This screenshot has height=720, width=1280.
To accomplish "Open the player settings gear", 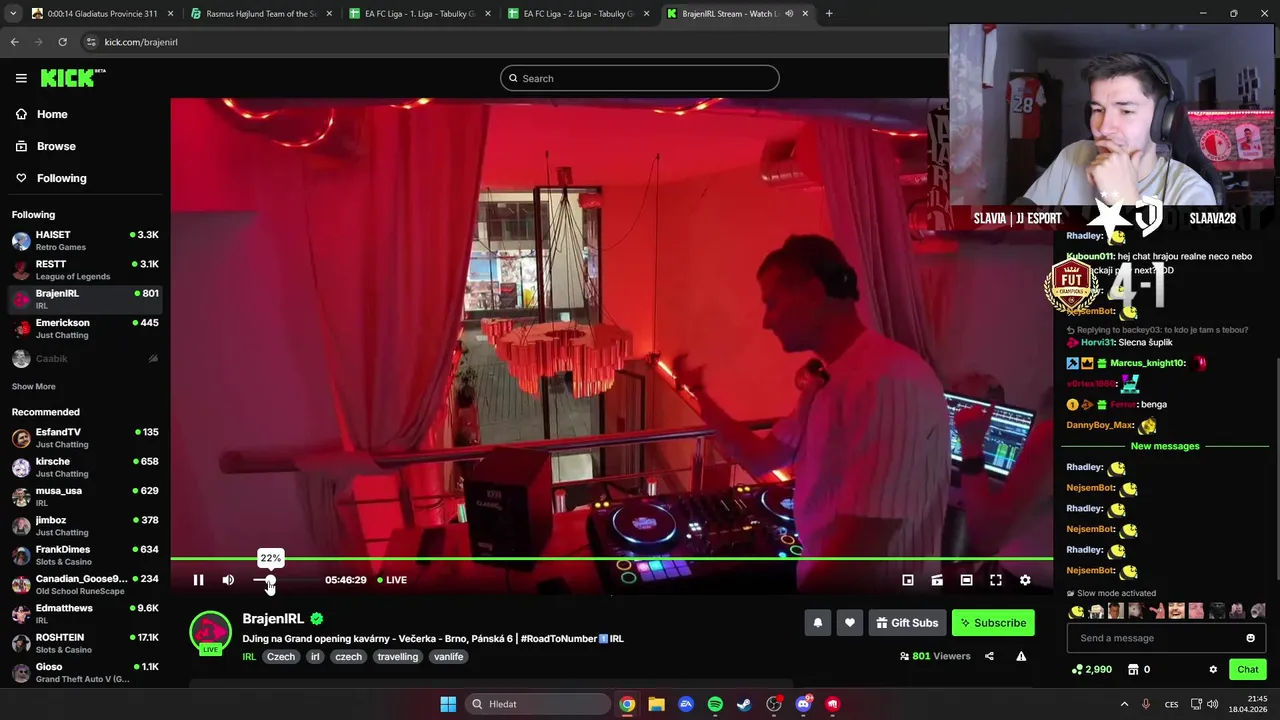I will [x=1025, y=580].
